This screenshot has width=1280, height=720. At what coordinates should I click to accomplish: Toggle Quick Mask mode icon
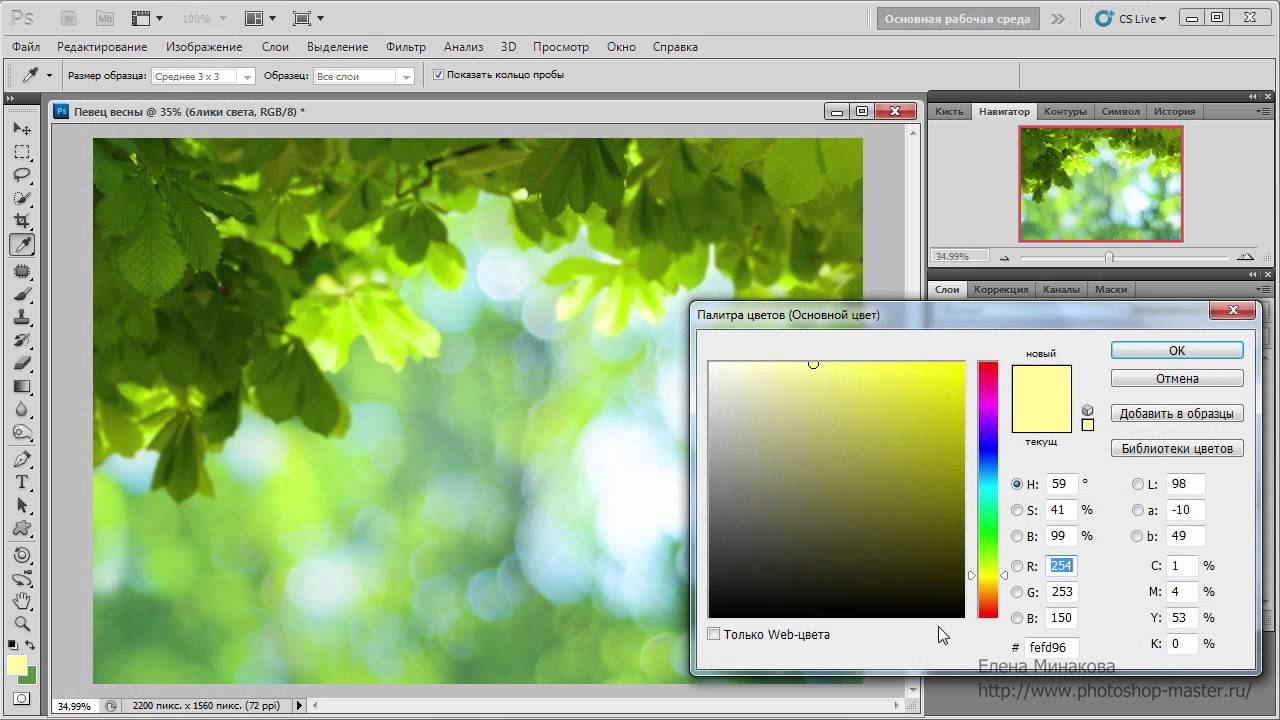tap(22, 699)
